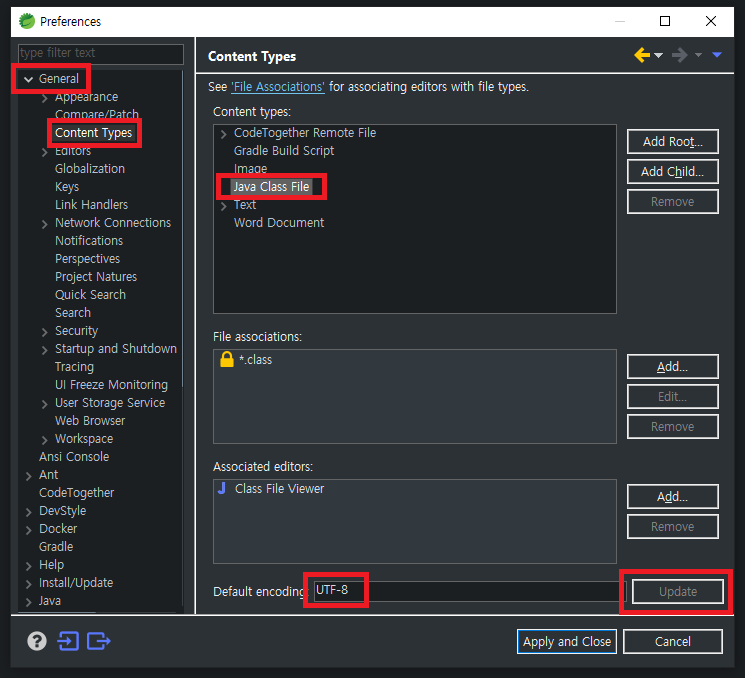The height and width of the screenshot is (678, 745).
Task: Expand the Install/Update node
Action: 29,584
